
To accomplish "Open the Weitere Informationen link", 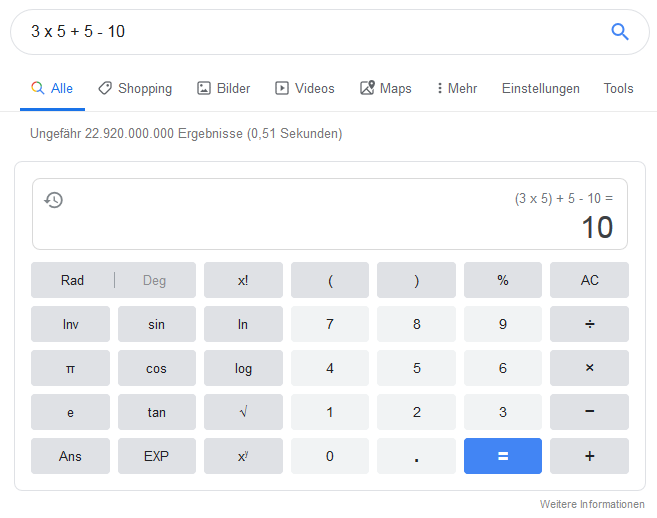I will [592, 504].
